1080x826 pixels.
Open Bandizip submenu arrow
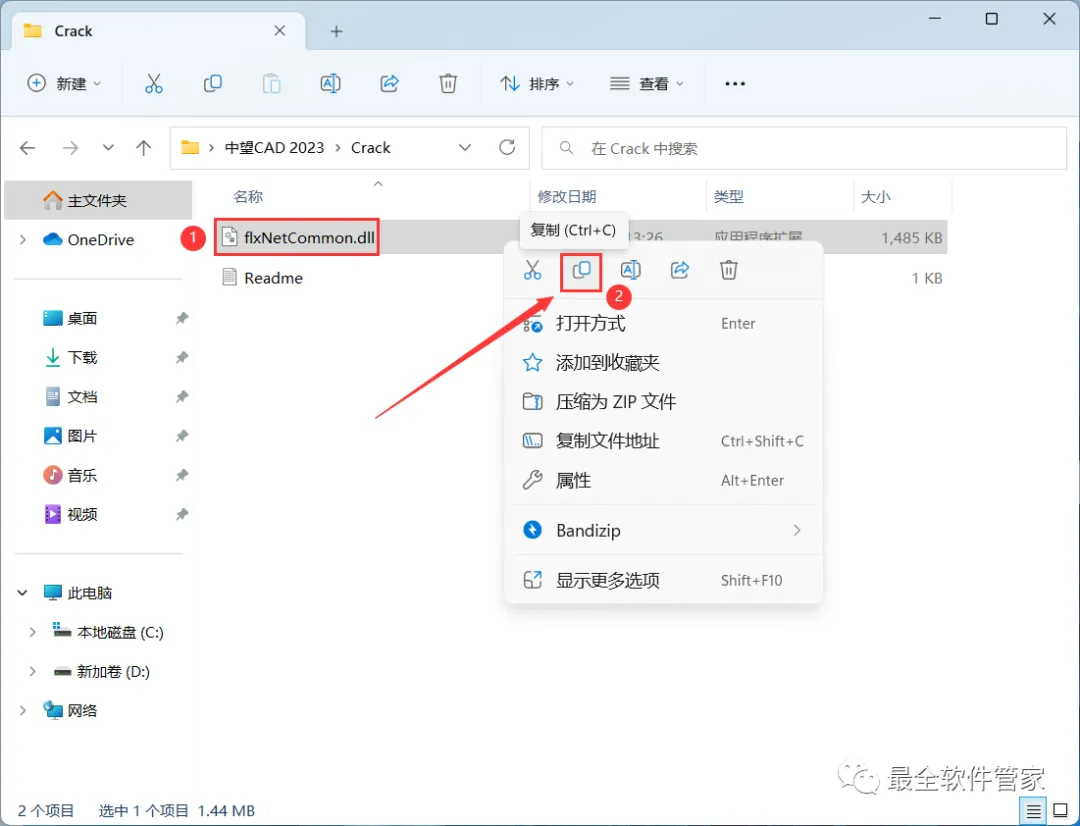(797, 530)
